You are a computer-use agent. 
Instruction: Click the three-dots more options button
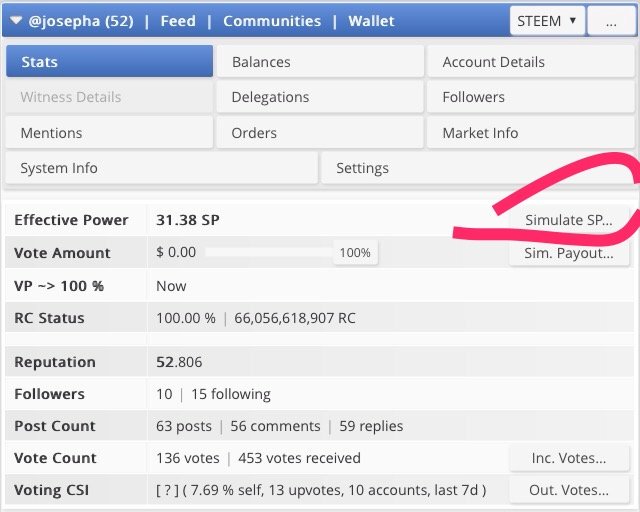point(613,20)
